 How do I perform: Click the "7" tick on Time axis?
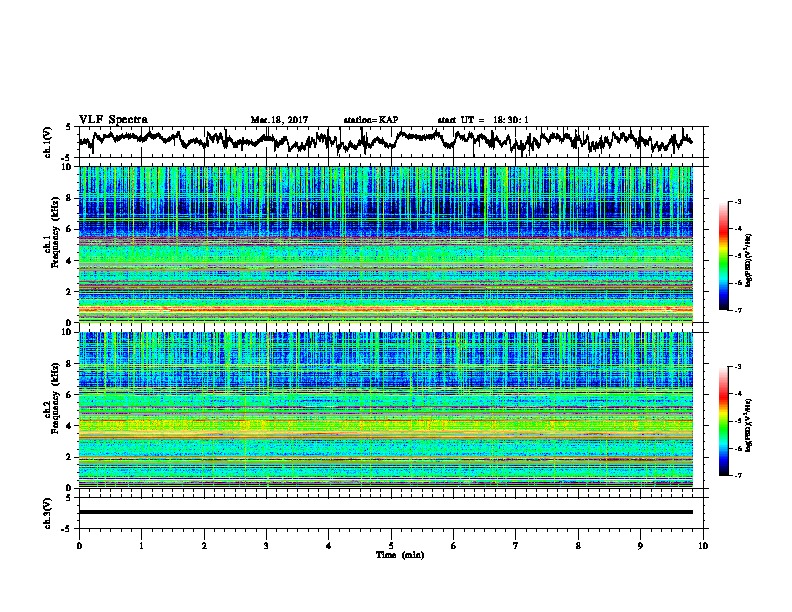(x=516, y=546)
